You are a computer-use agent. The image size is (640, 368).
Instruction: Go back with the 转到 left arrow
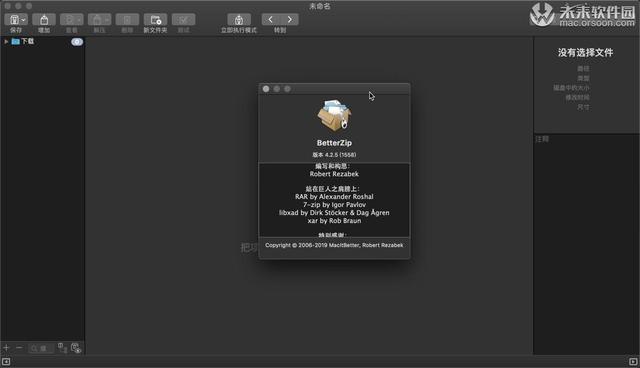[x=271, y=19]
